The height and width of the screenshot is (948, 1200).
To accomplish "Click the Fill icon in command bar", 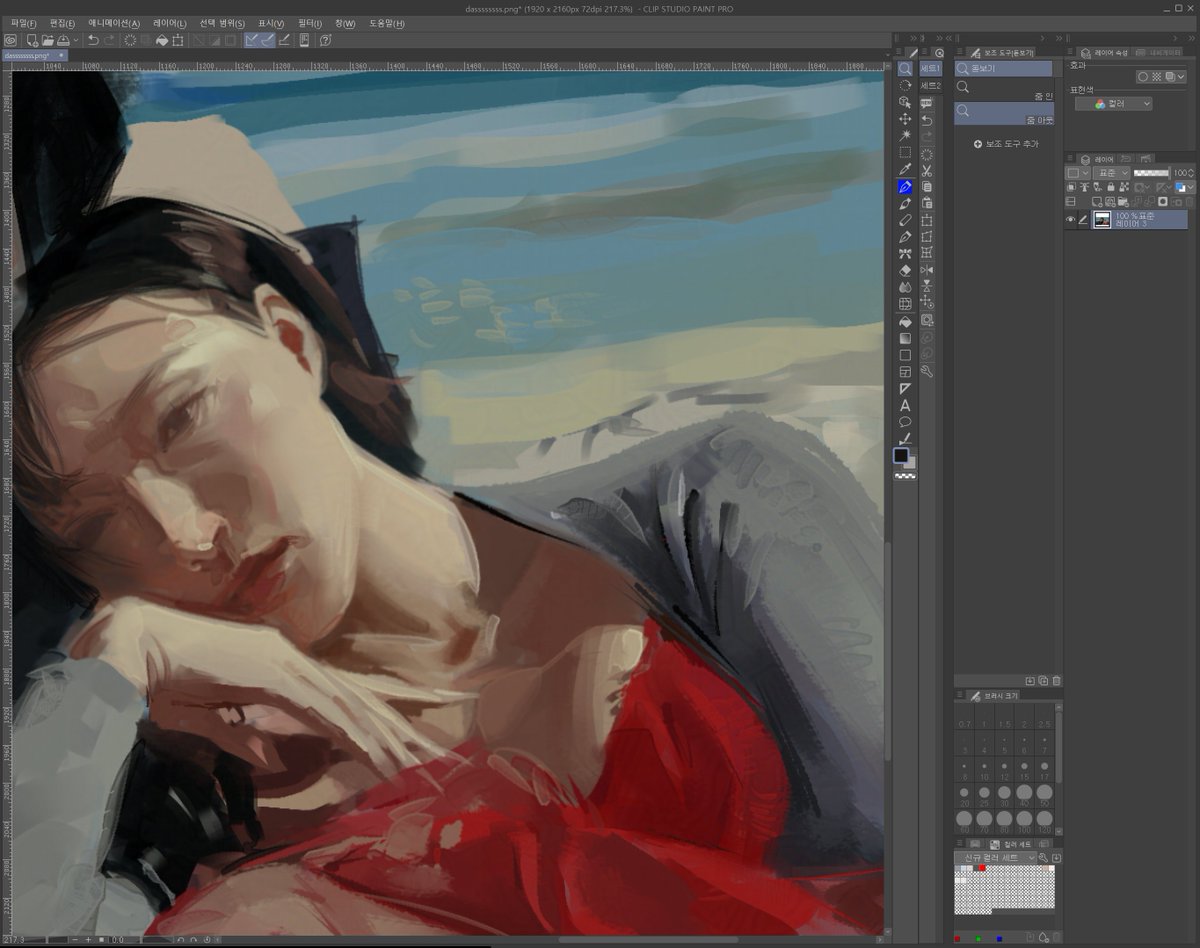I will (x=162, y=40).
